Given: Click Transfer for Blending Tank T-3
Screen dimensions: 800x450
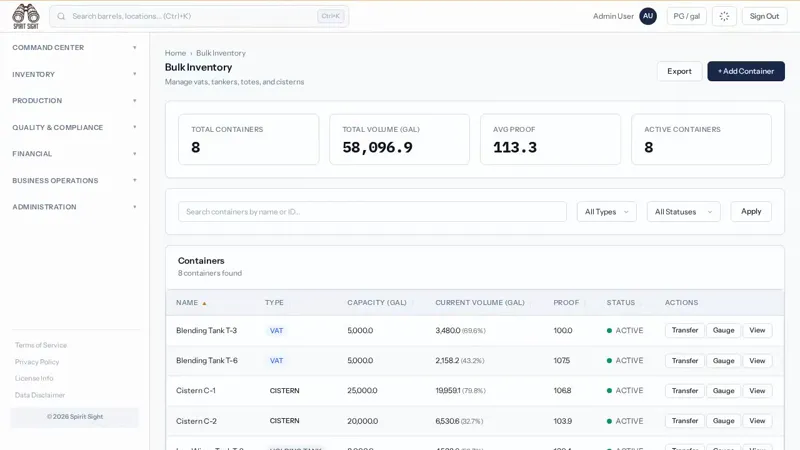Looking at the screenshot, I should (x=685, y=330).
